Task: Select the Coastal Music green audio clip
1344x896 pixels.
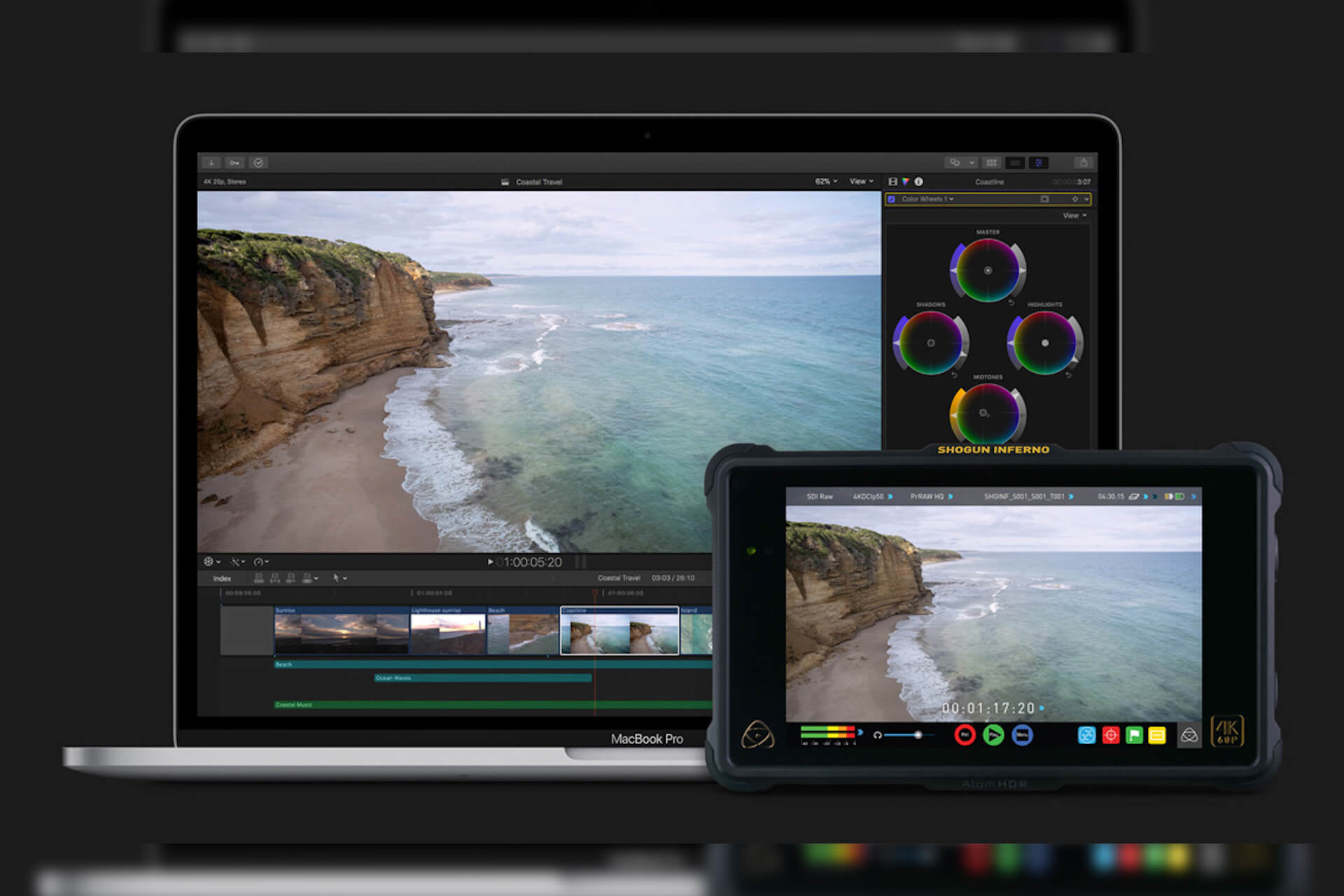Action: [x=493, y=705]
